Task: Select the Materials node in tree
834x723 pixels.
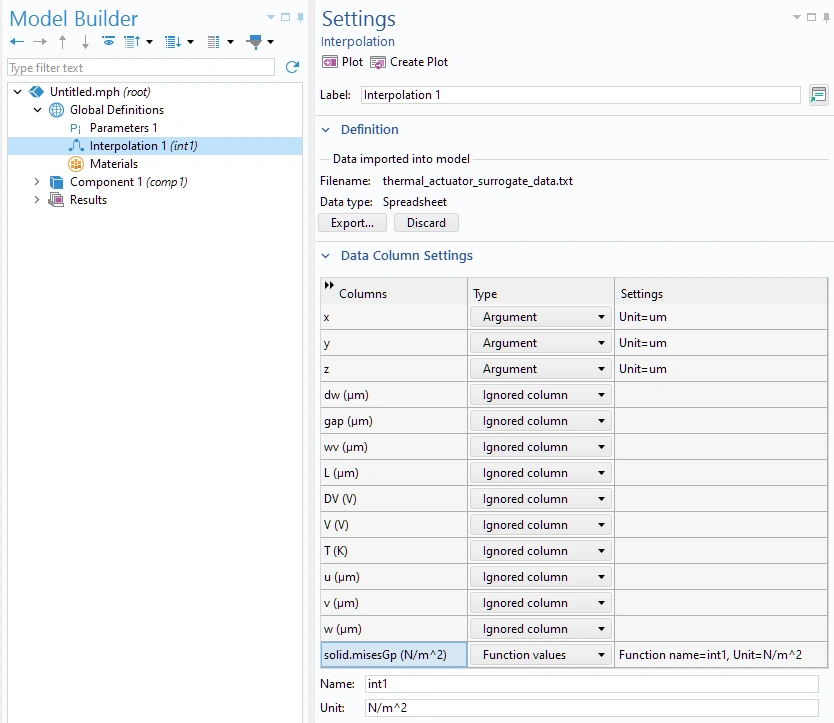Action: pyautogui.click(x=113, y=164)
